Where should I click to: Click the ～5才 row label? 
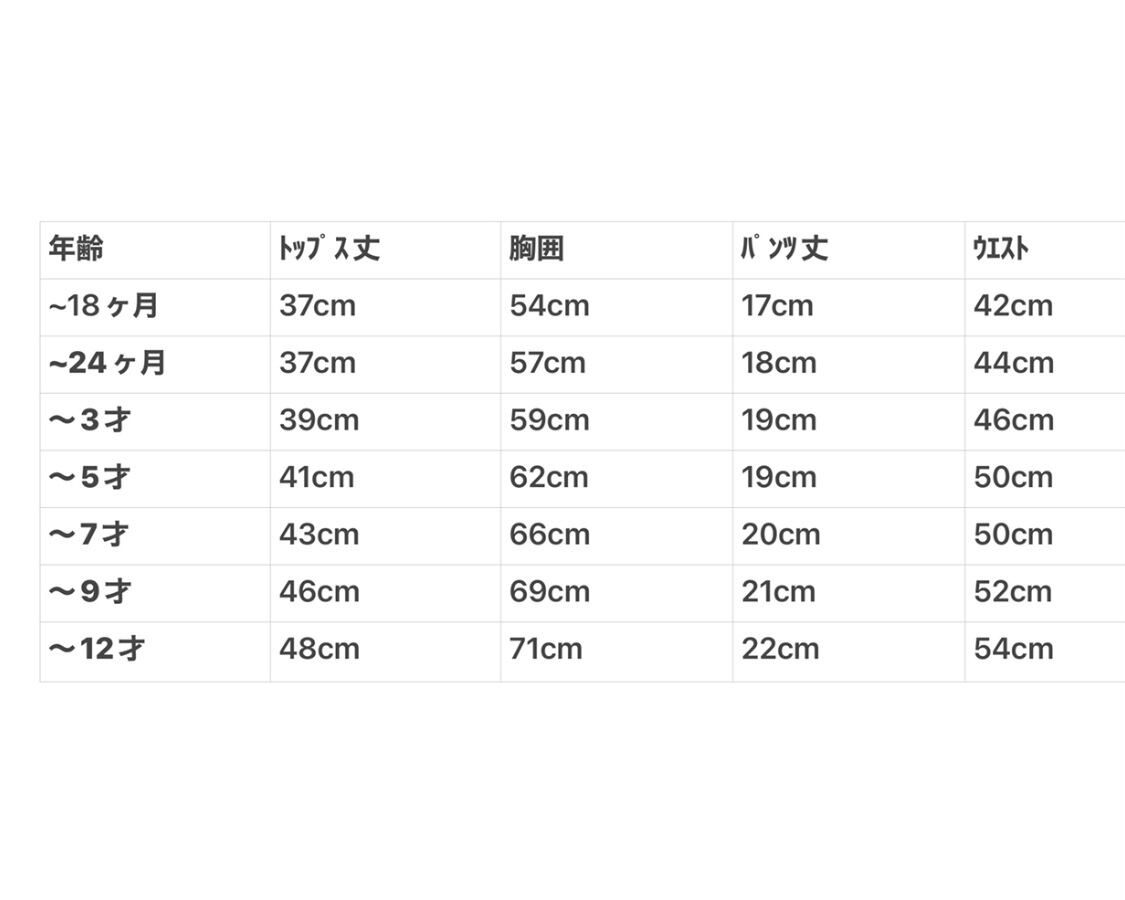click(90, 477)
